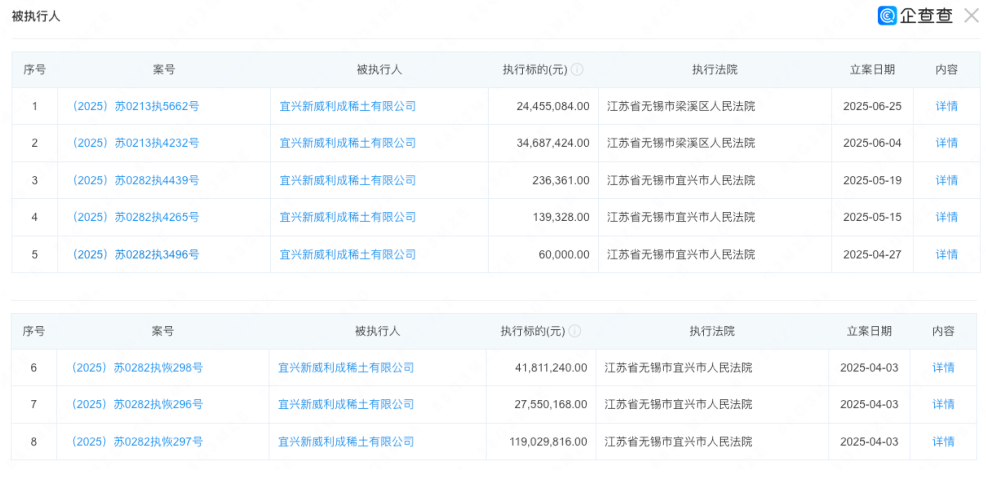Click info icon beside 执行标的(元) in lower table
Image resolution: width=986 pixels, height=482 pixels.
(x=574, y=331)
